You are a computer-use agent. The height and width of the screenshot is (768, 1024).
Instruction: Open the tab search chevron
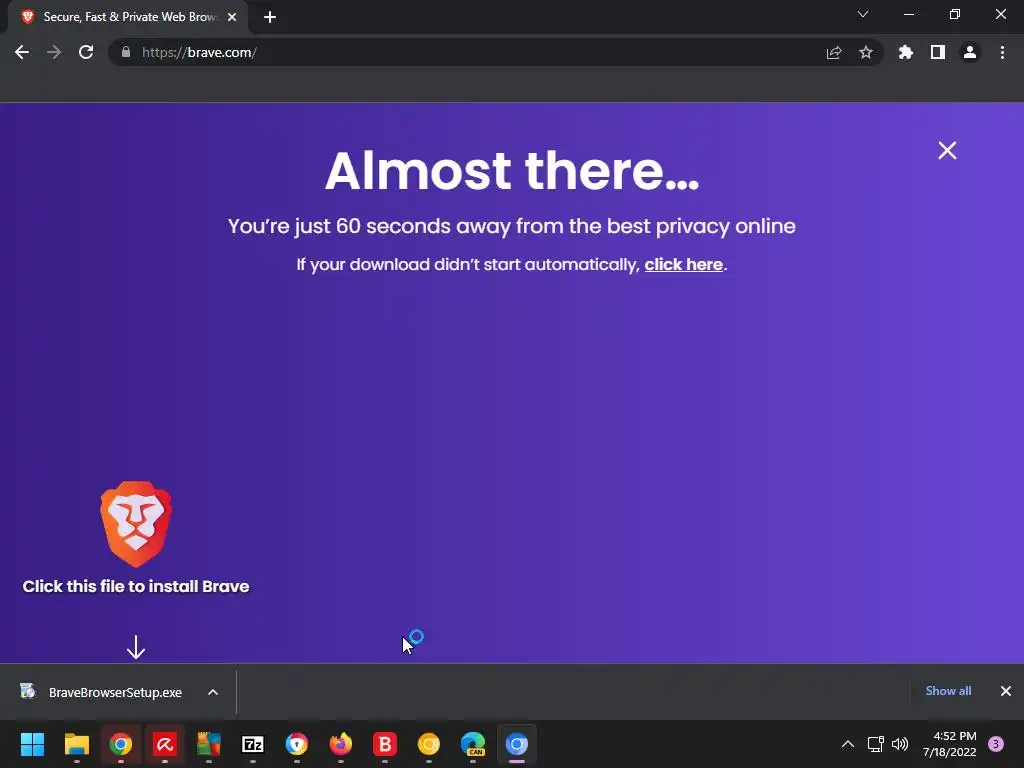coord(863,14)
